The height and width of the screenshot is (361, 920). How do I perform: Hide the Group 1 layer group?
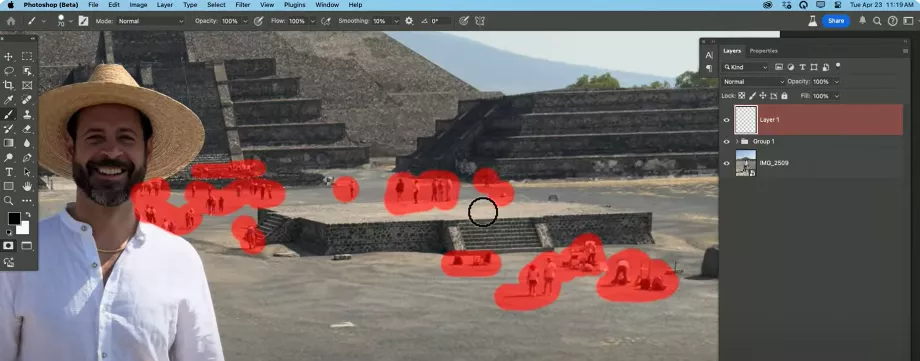pos(726,141)
